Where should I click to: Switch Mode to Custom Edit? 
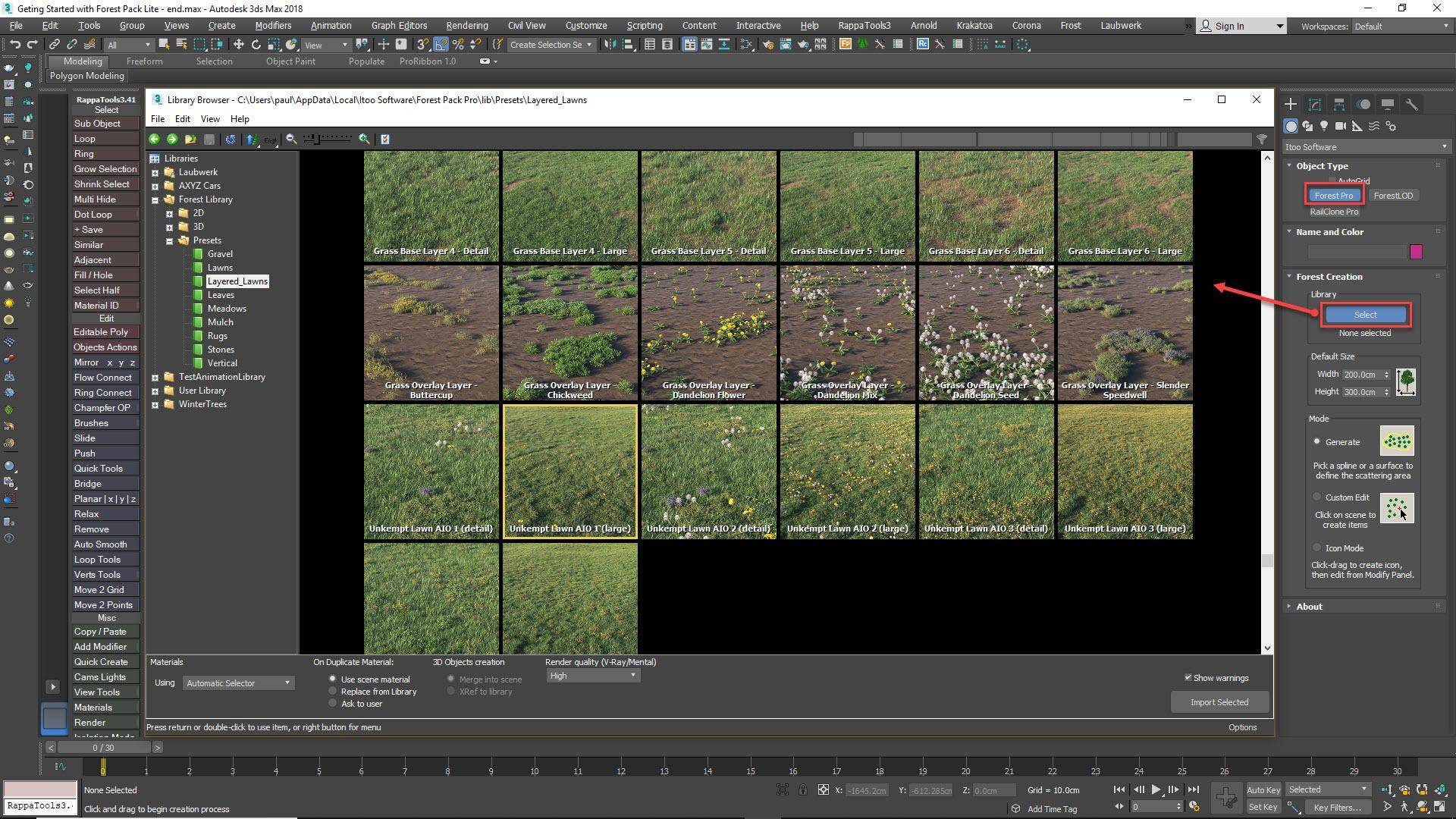(1317, 497)
